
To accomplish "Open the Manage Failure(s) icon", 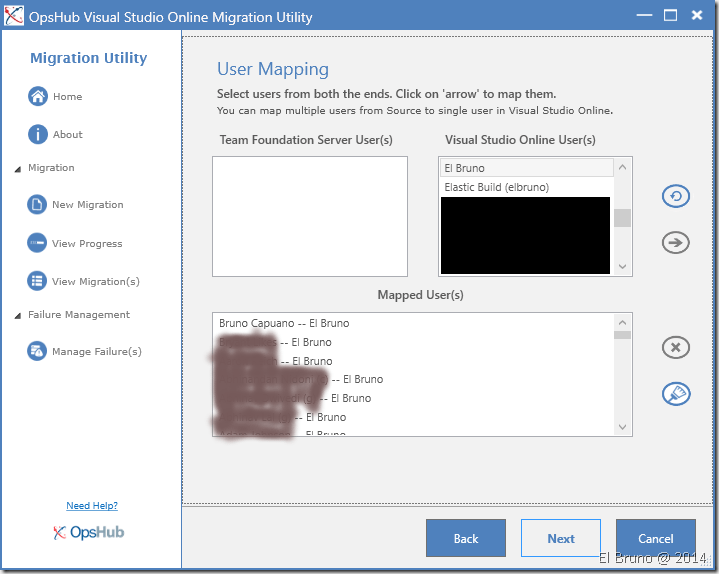I will 38,351.
